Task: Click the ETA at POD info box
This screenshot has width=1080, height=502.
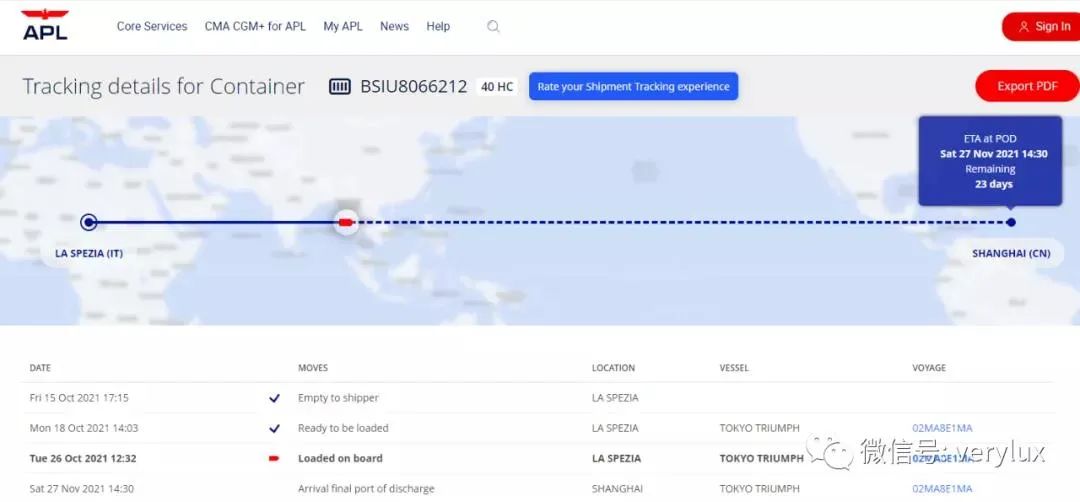Action: tap(990, 161)
